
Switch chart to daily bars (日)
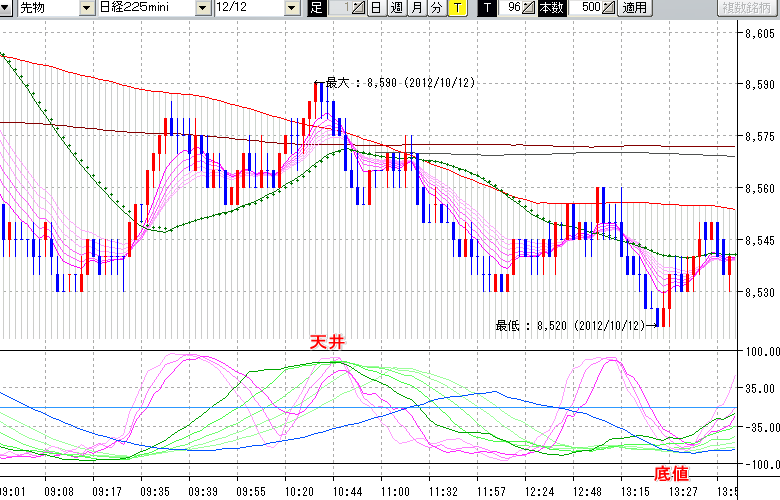tap(376, 8)
